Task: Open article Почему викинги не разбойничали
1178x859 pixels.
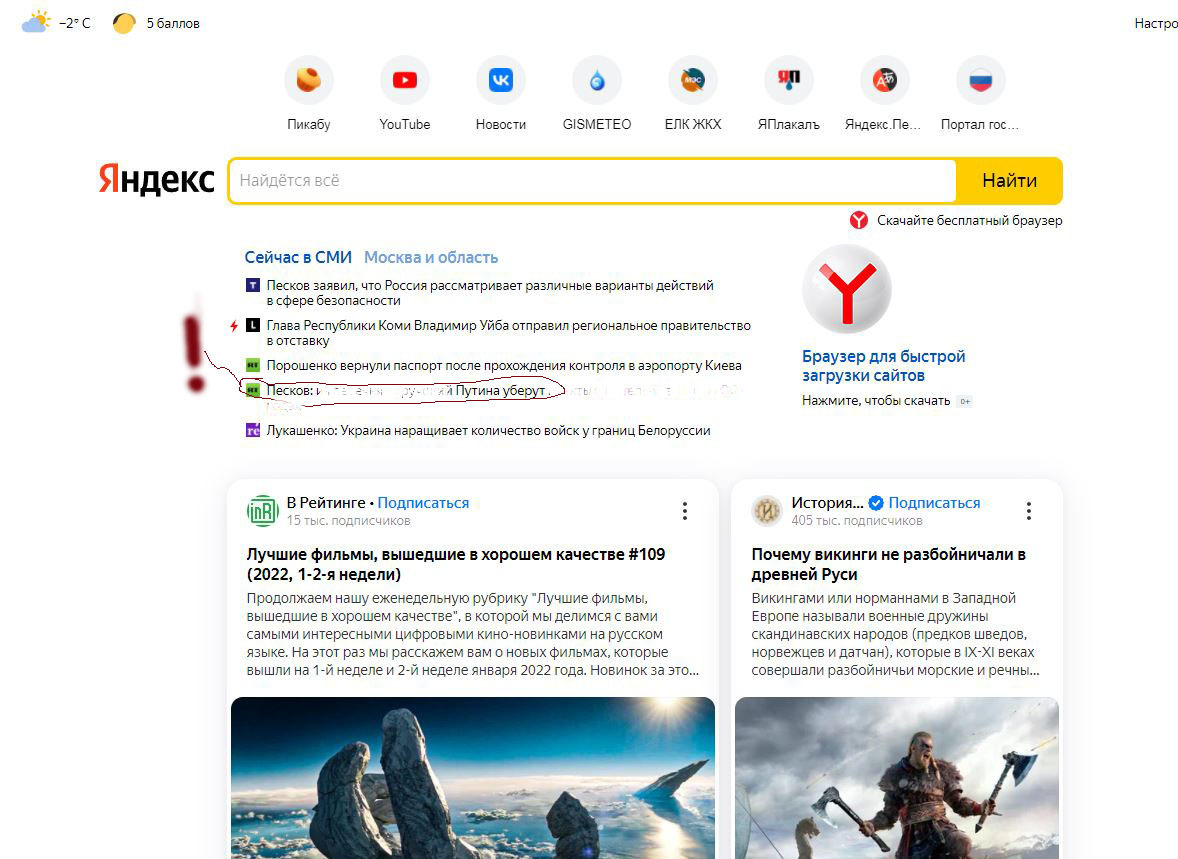Action: 889,564
